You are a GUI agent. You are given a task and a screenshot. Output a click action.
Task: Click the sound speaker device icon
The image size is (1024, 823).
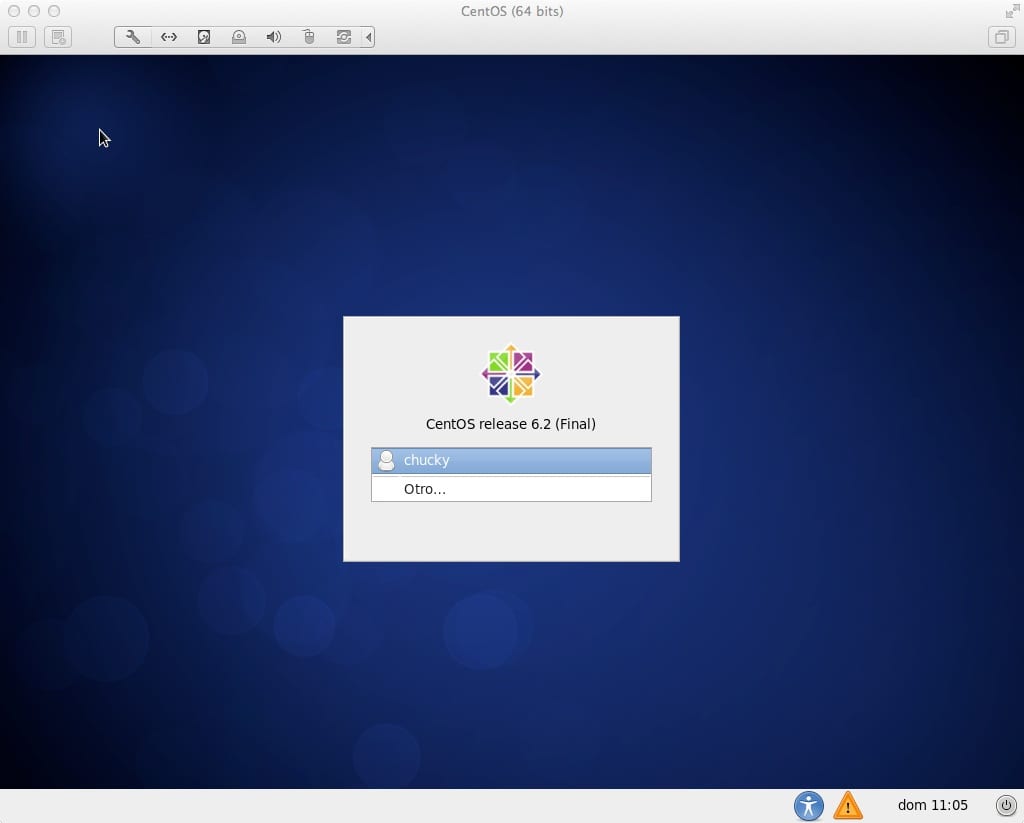(273, 37)
